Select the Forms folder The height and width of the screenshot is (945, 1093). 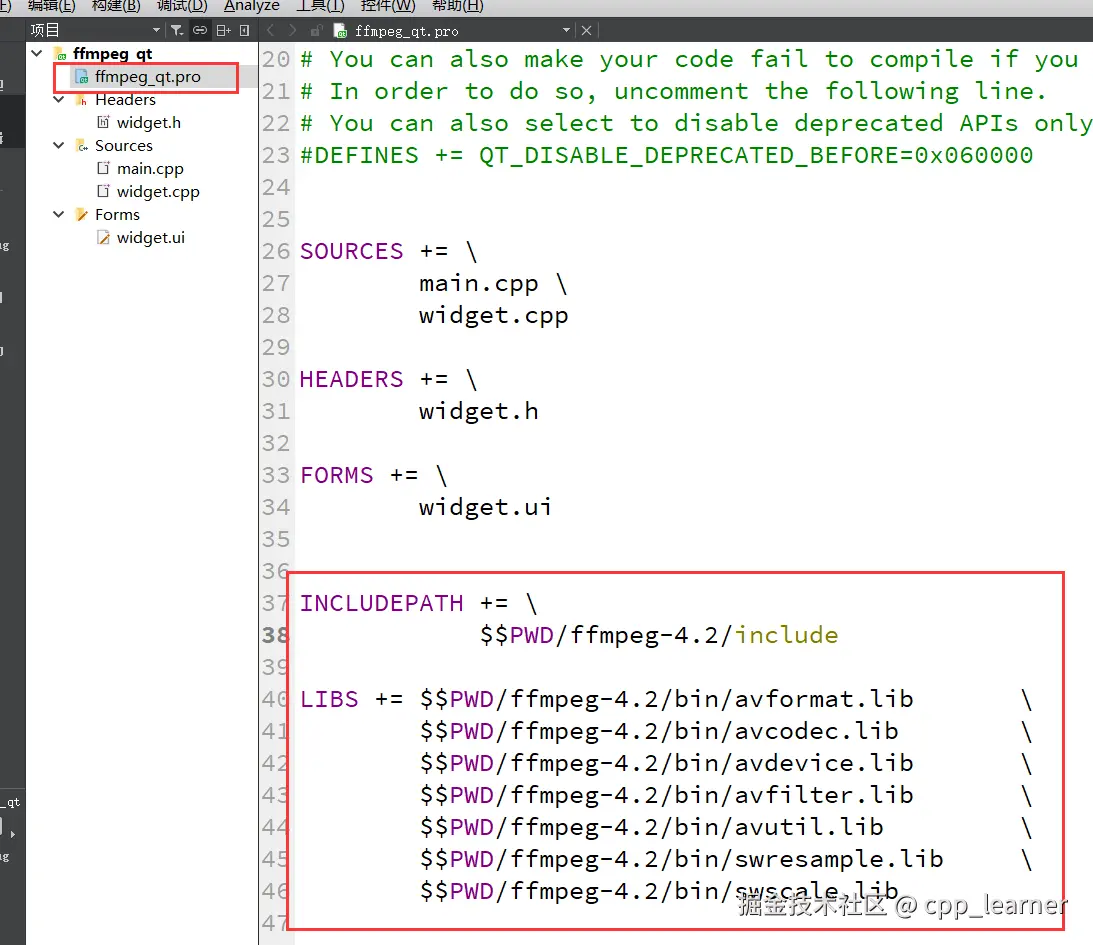117,215
